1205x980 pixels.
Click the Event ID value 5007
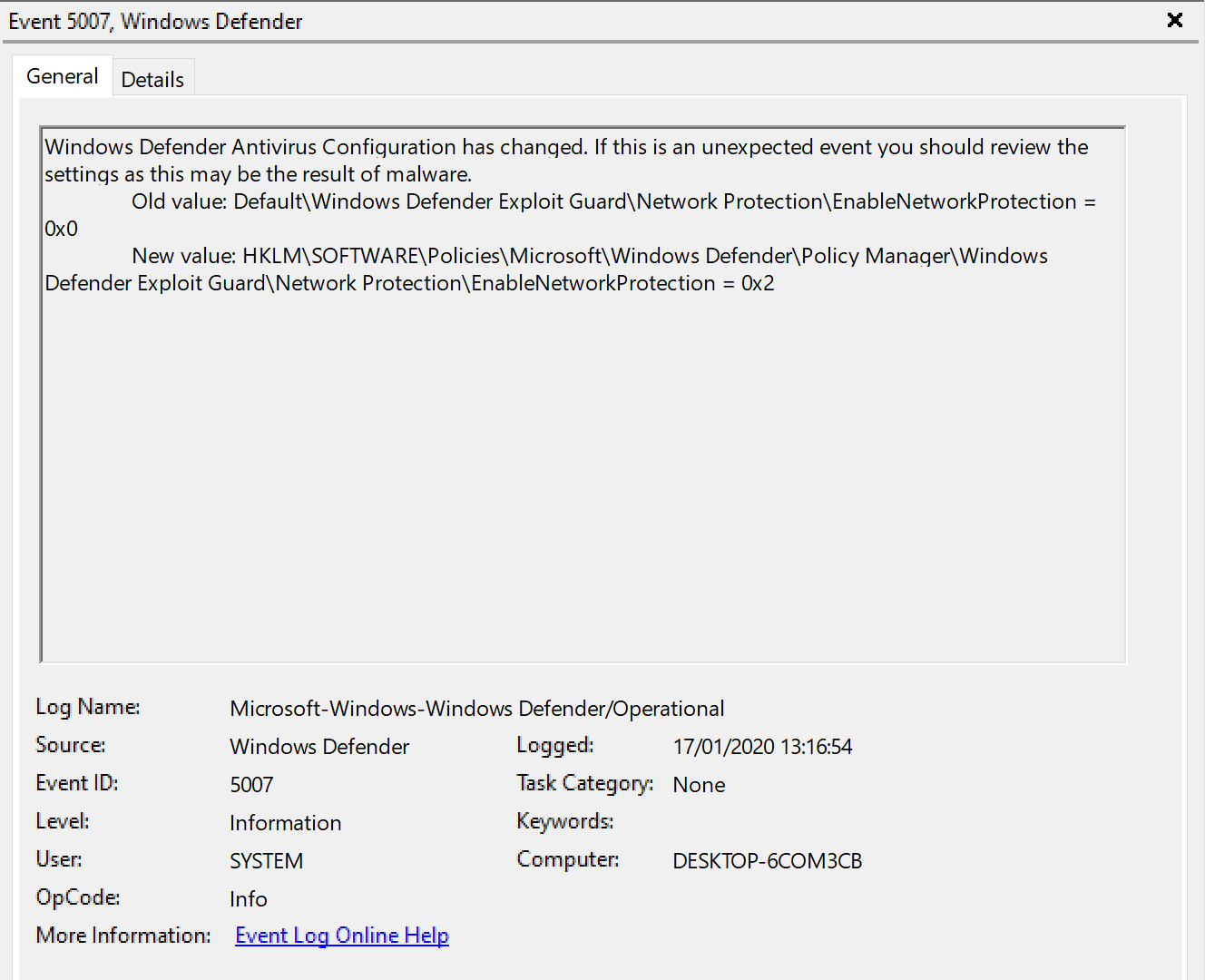(251, 785)
